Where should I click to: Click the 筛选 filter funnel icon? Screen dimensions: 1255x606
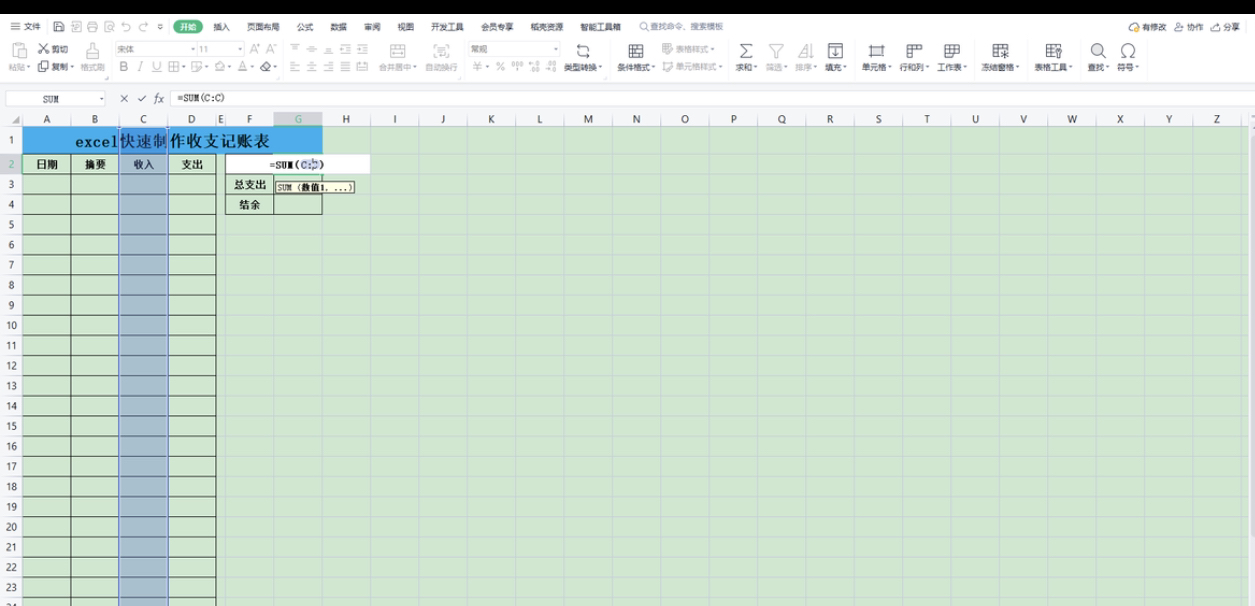pos(776,50)
